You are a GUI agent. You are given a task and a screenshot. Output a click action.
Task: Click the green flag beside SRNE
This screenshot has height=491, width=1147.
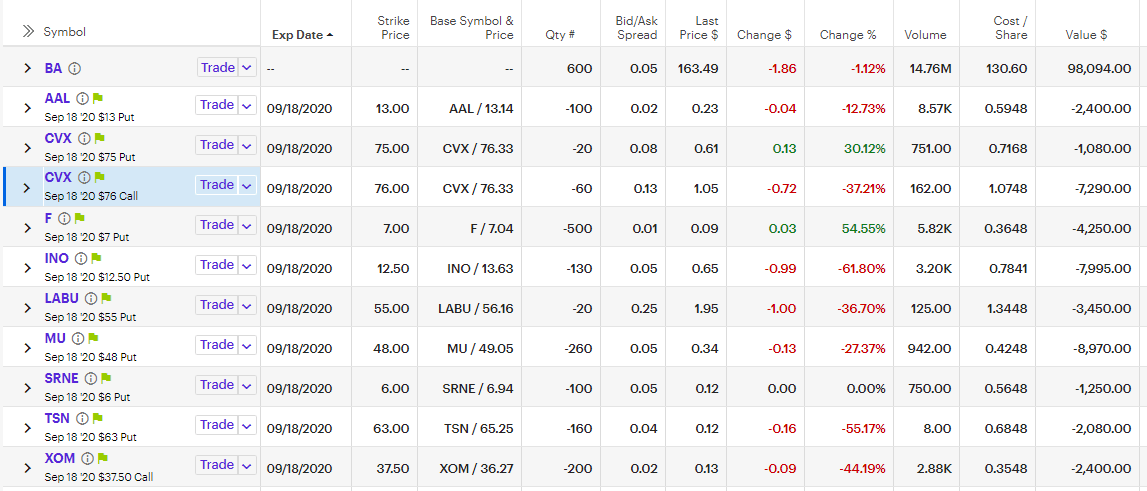coord(106,378)
